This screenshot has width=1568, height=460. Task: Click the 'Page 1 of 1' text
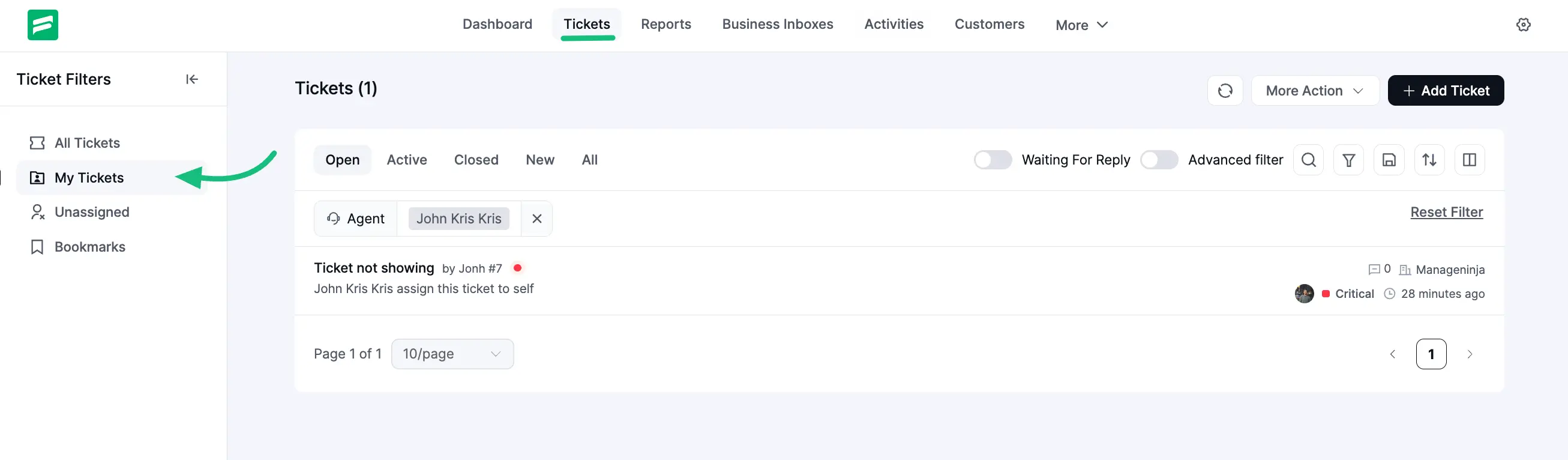[x=347, y=354]
